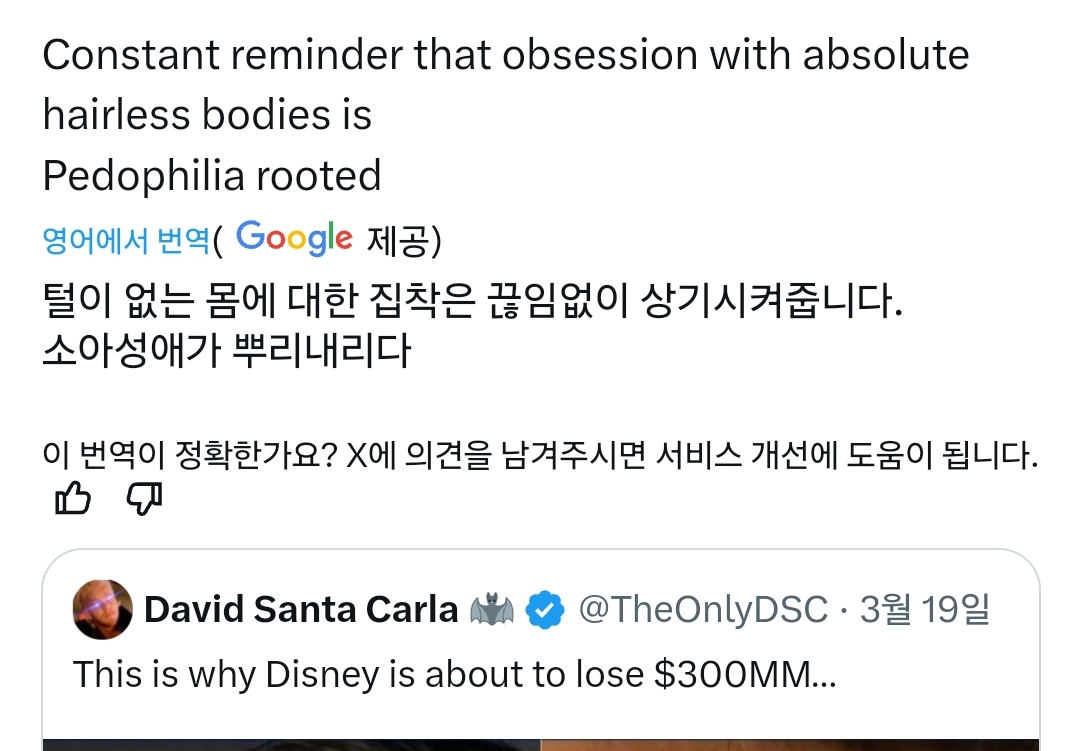Click the 'Pedophilia rooted' text line

(x=212, y=176)
